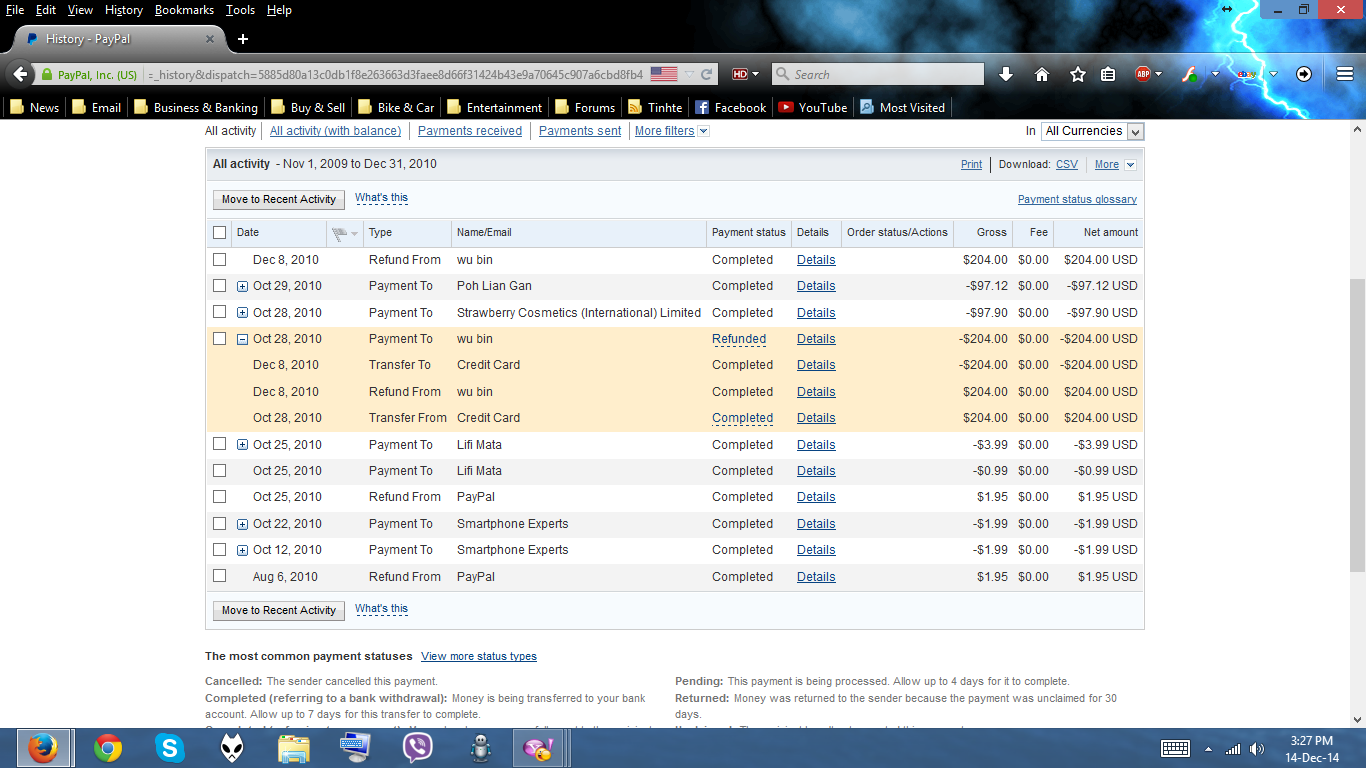Viewport: 1366px width, 768px height.
Task: Tick the select-all checkbox in table header
Action: (220, 233)
